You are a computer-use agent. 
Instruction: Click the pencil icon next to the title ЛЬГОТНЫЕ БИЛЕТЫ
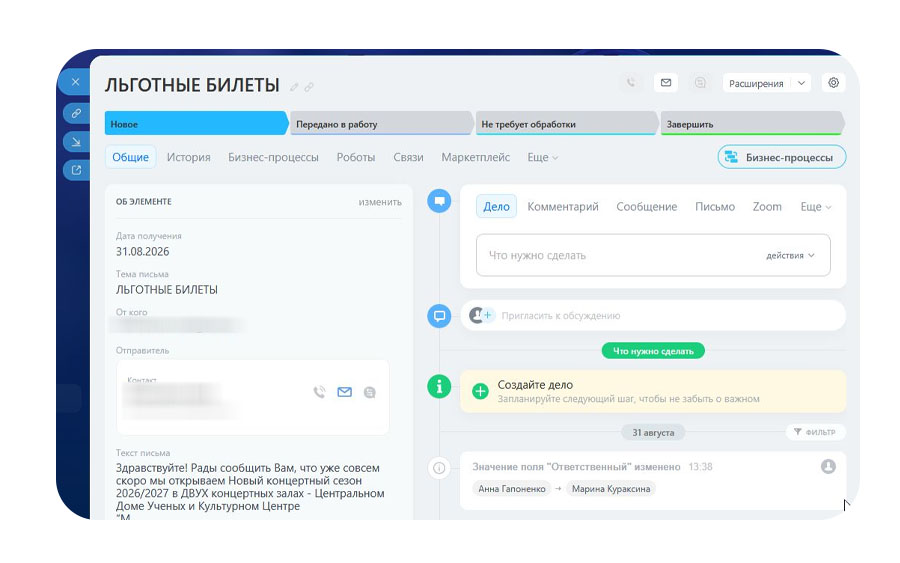tap(294, 87)
